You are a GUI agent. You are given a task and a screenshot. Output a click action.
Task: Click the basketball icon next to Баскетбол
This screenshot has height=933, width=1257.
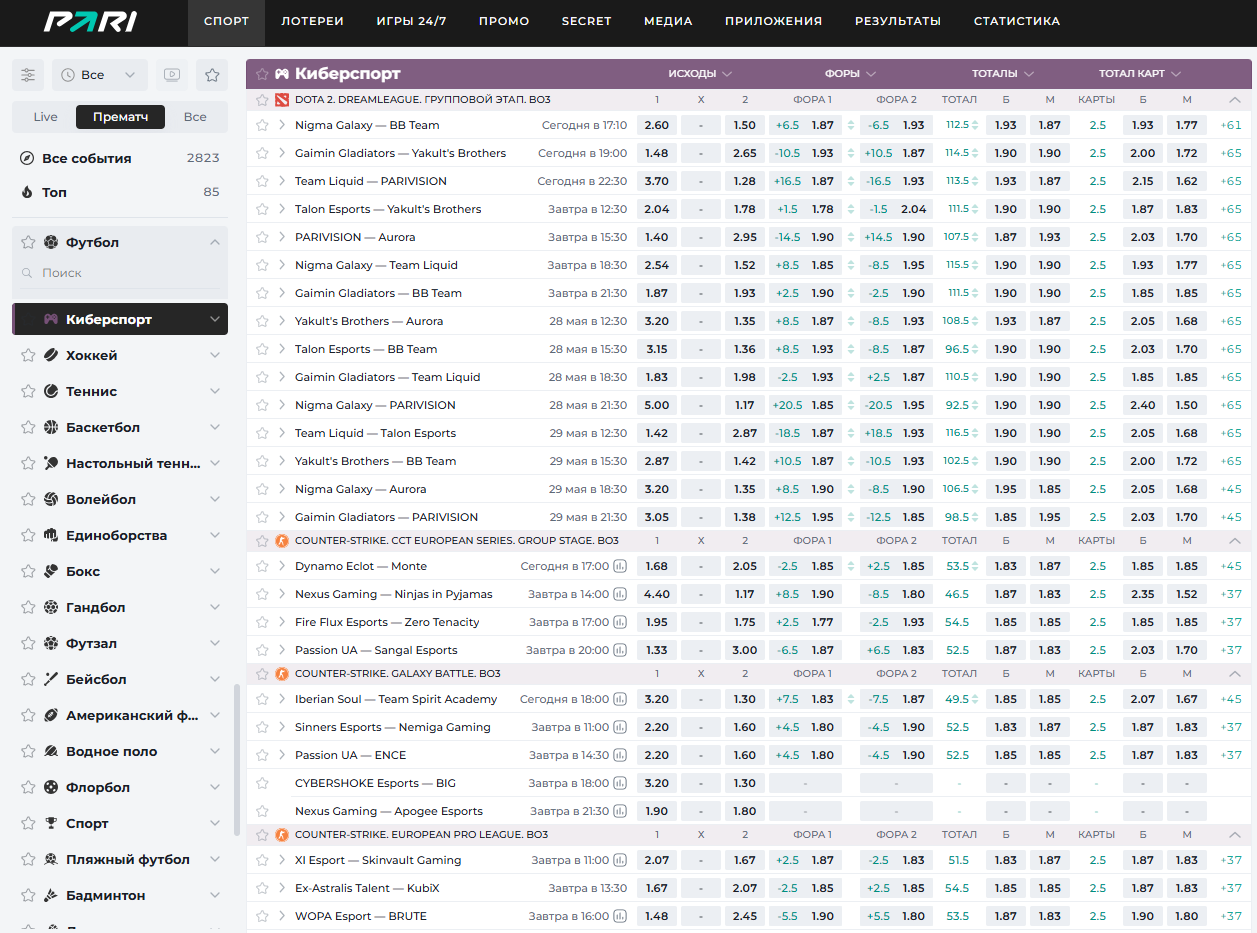[x=51, y=427]
